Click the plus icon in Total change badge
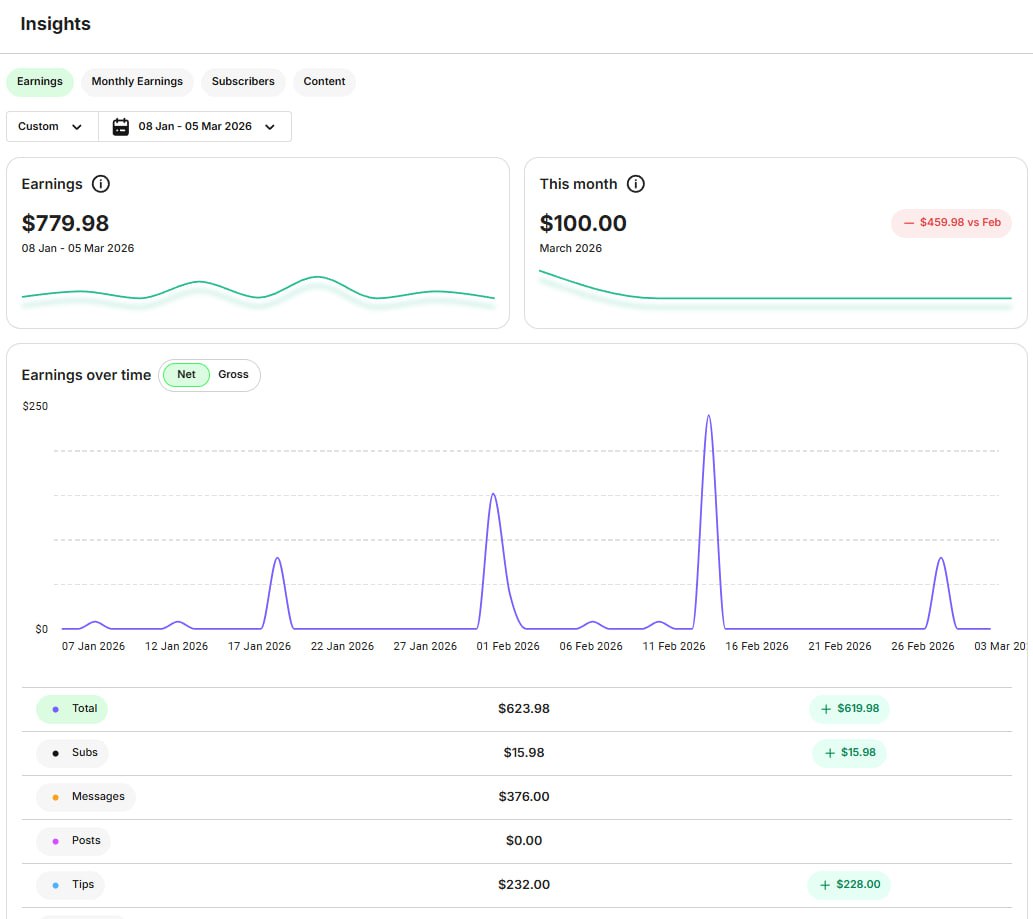 pos(826,709)
